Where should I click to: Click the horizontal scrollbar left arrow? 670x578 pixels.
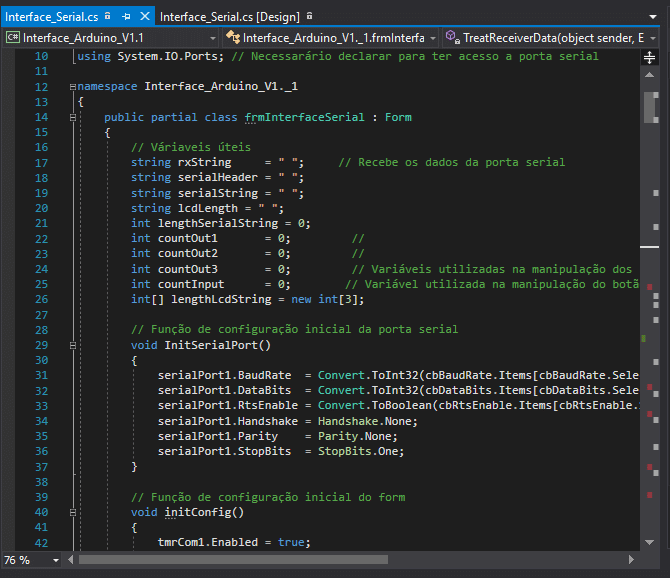tap(71, 559)
